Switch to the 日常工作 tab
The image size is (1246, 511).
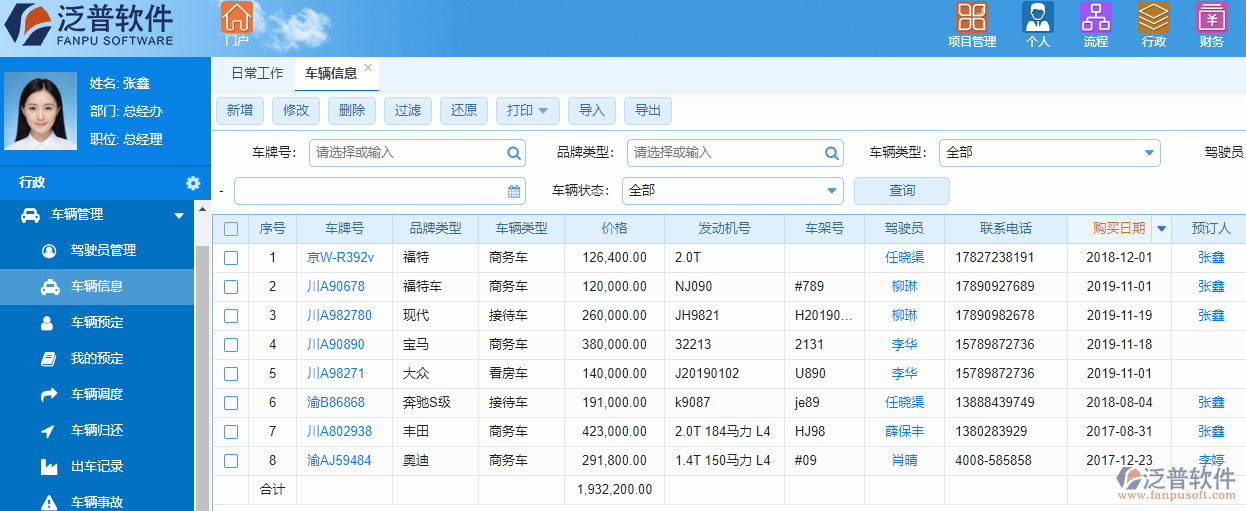257,73
